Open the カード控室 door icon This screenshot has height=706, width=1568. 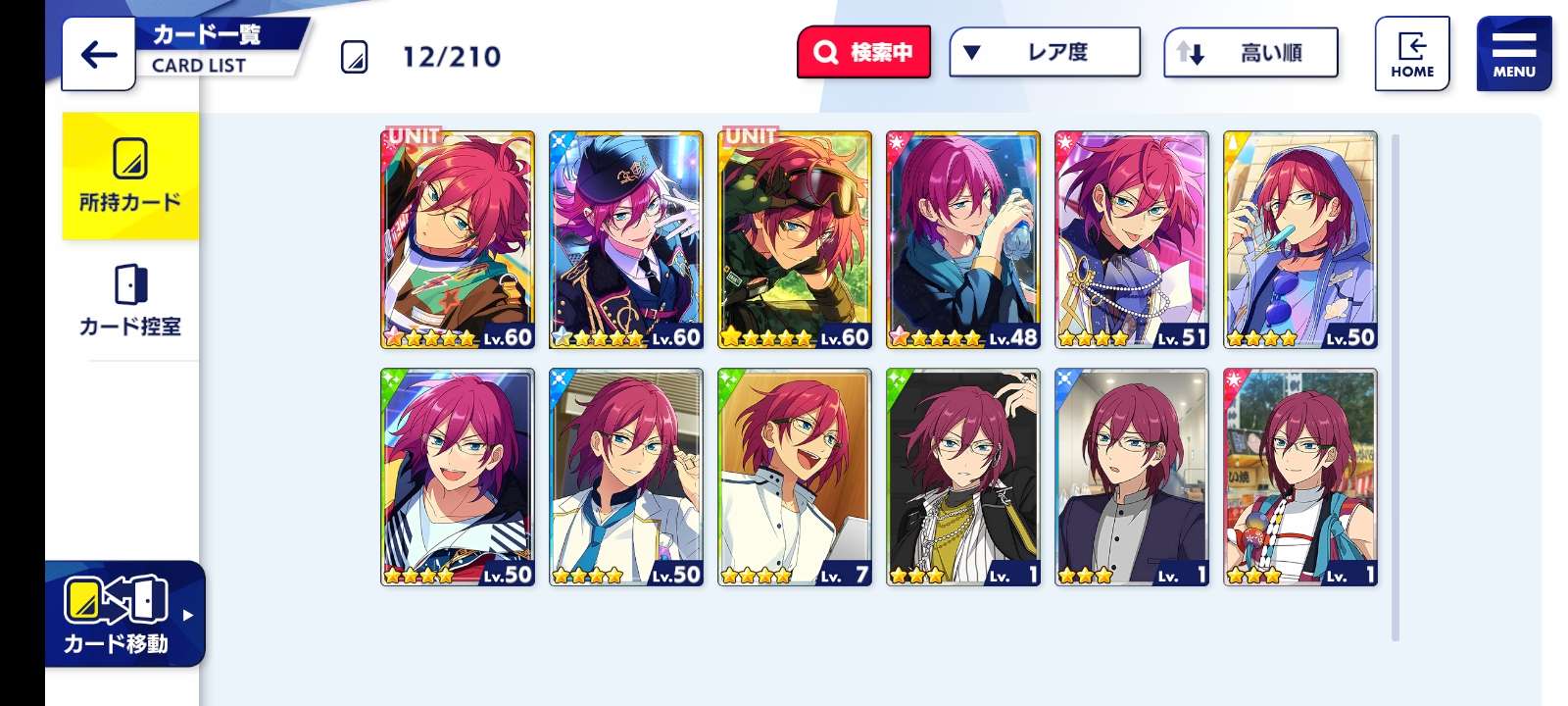tap(130, 284)
